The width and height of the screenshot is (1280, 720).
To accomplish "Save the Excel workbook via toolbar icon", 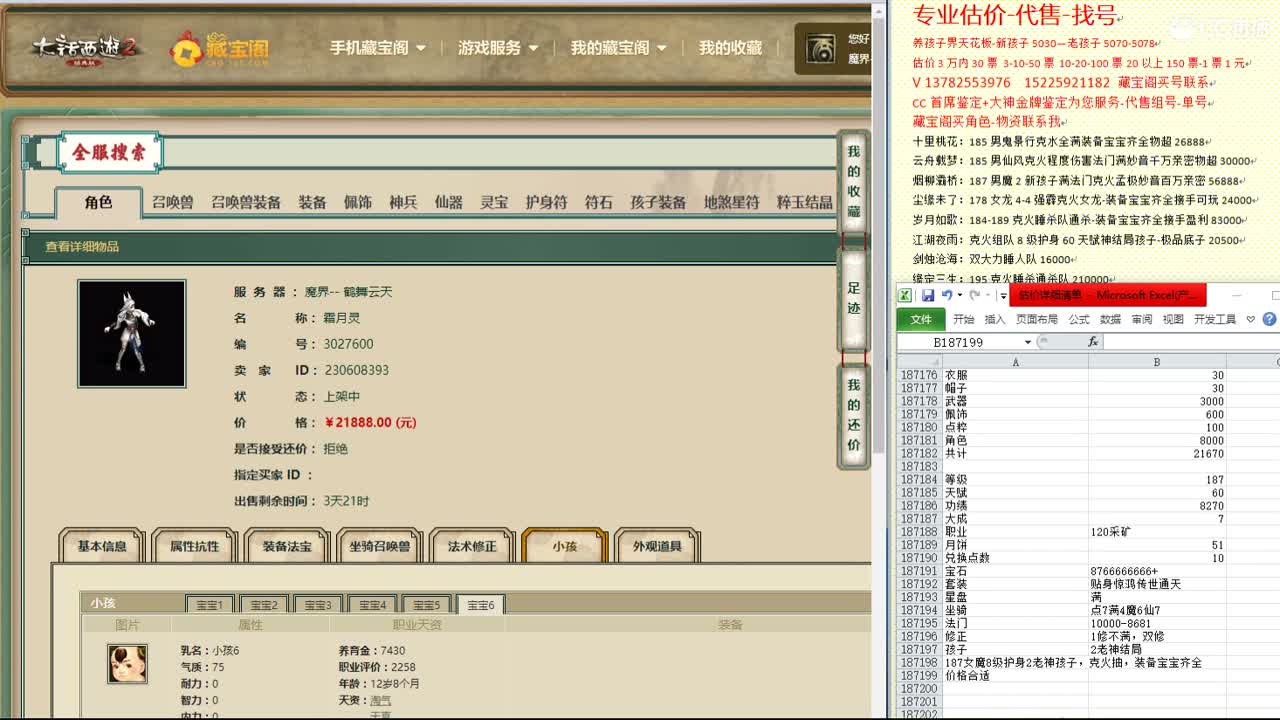I will coord(927,295).
